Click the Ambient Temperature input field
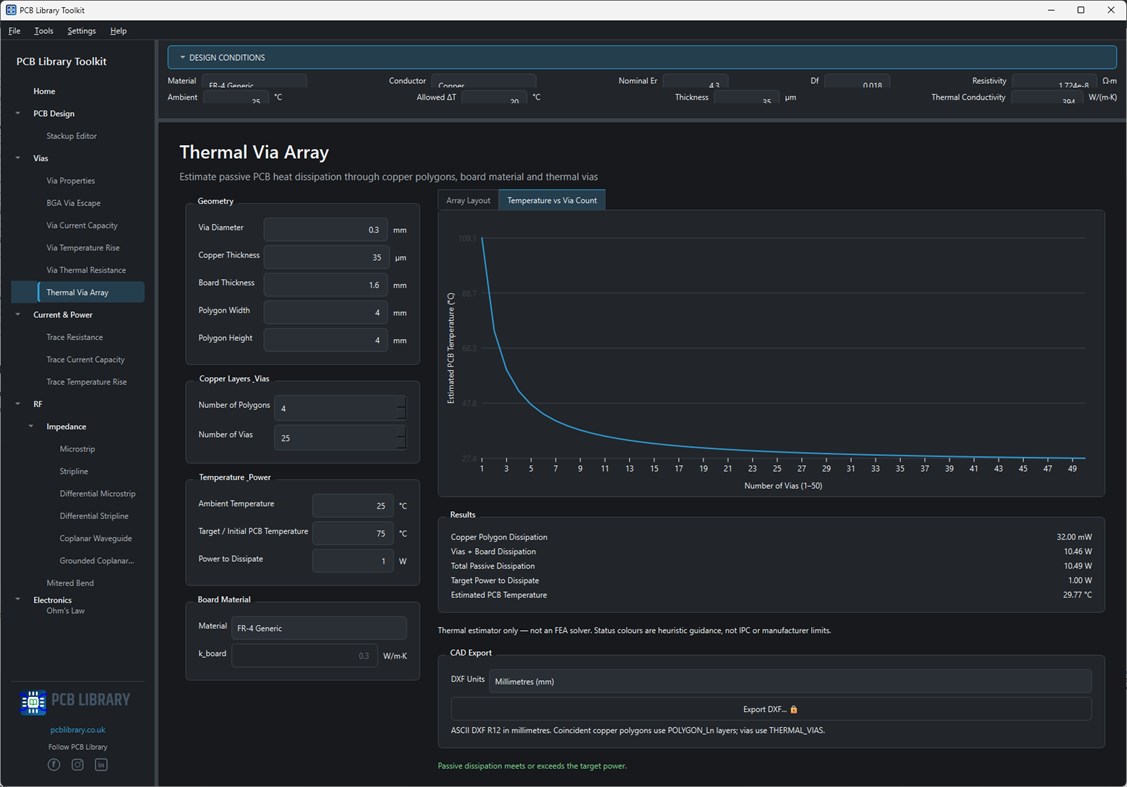The height and width of the screenshot is (787, 1127). 353,505
